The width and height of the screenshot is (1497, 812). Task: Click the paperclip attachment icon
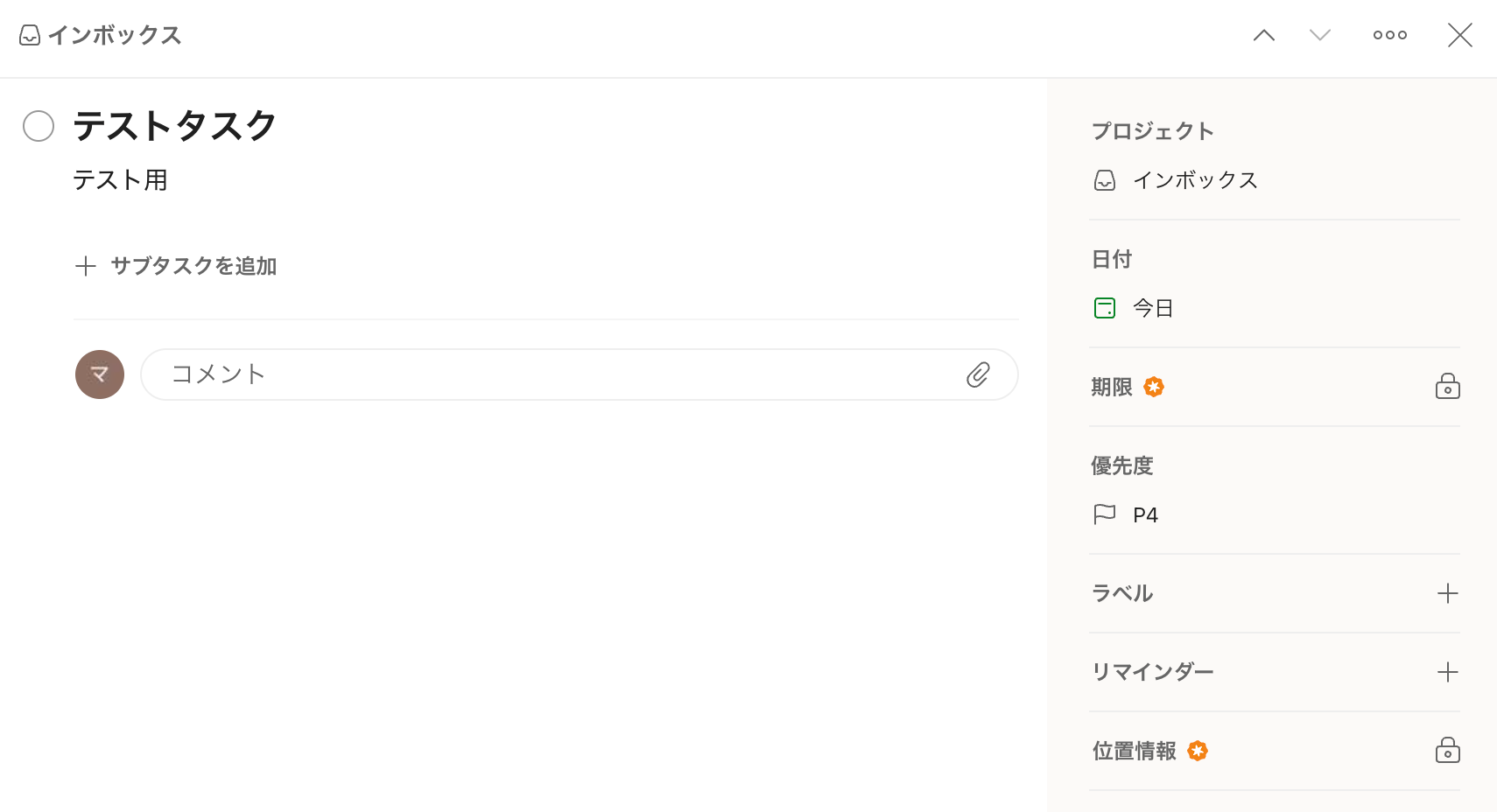coord(978,374)
